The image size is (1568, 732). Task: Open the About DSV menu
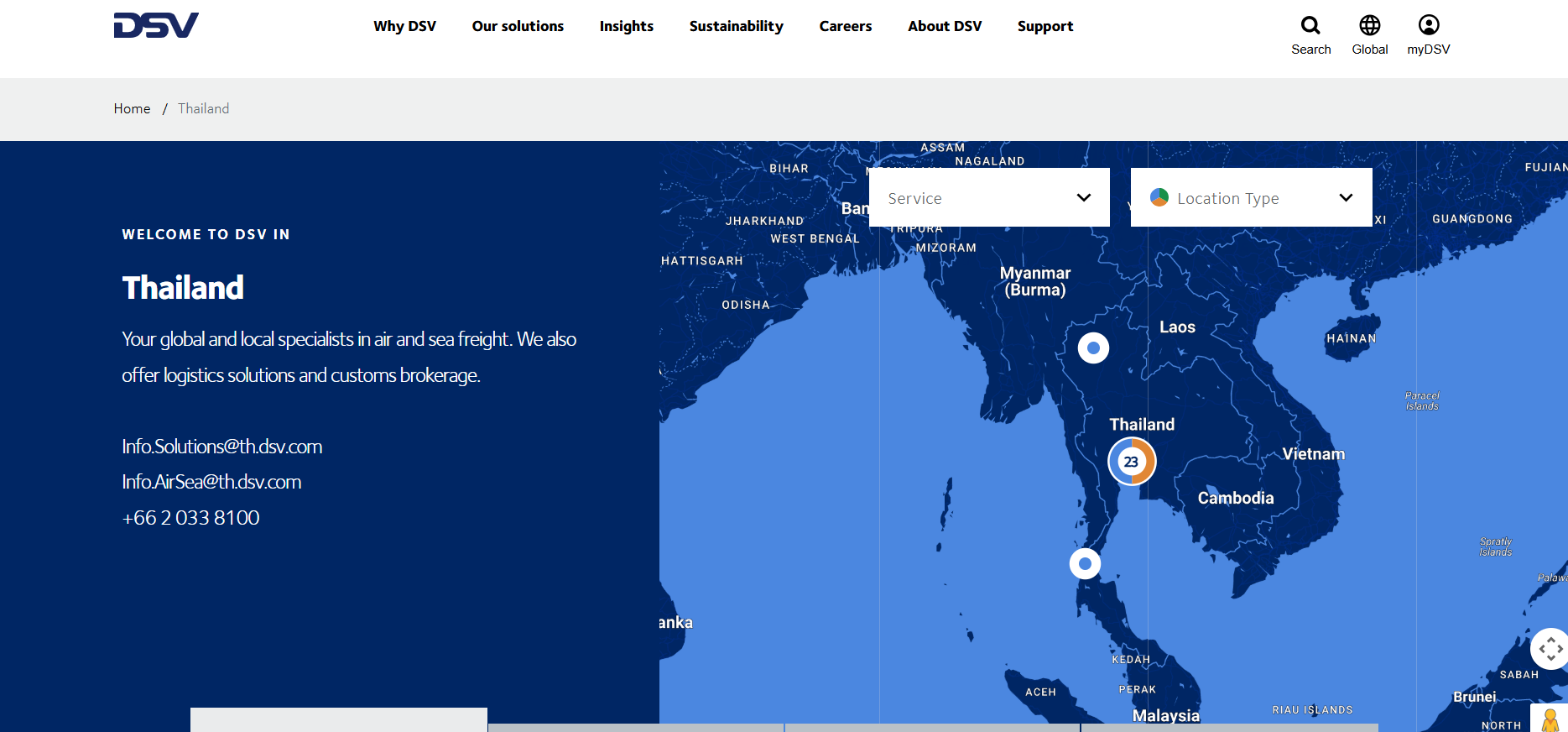coord(945,26)
